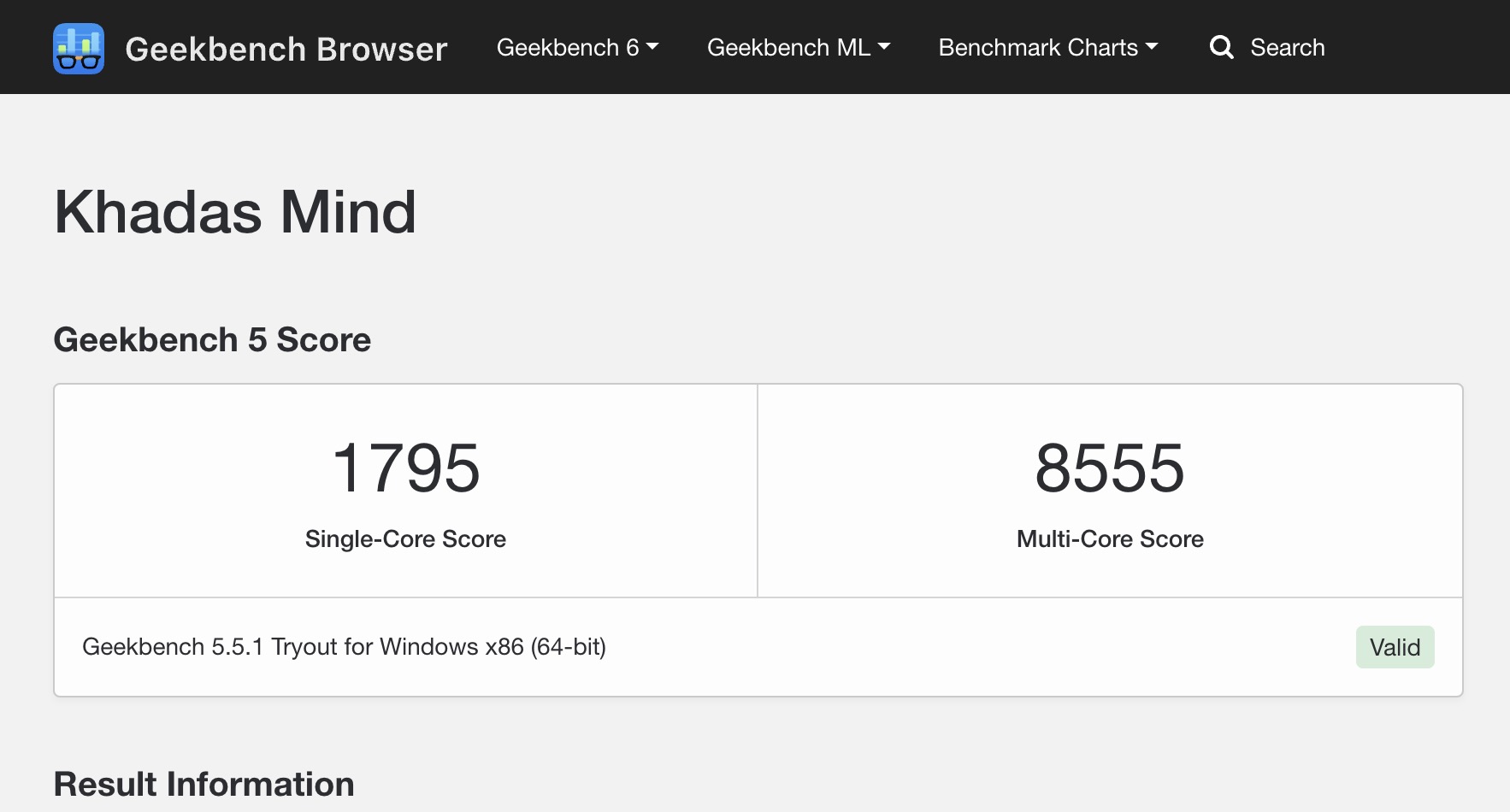Viewport: 1510px width, 812px height.
Task: Expand the caret next to Geekbench ML
Action: [x=884, y=47]
